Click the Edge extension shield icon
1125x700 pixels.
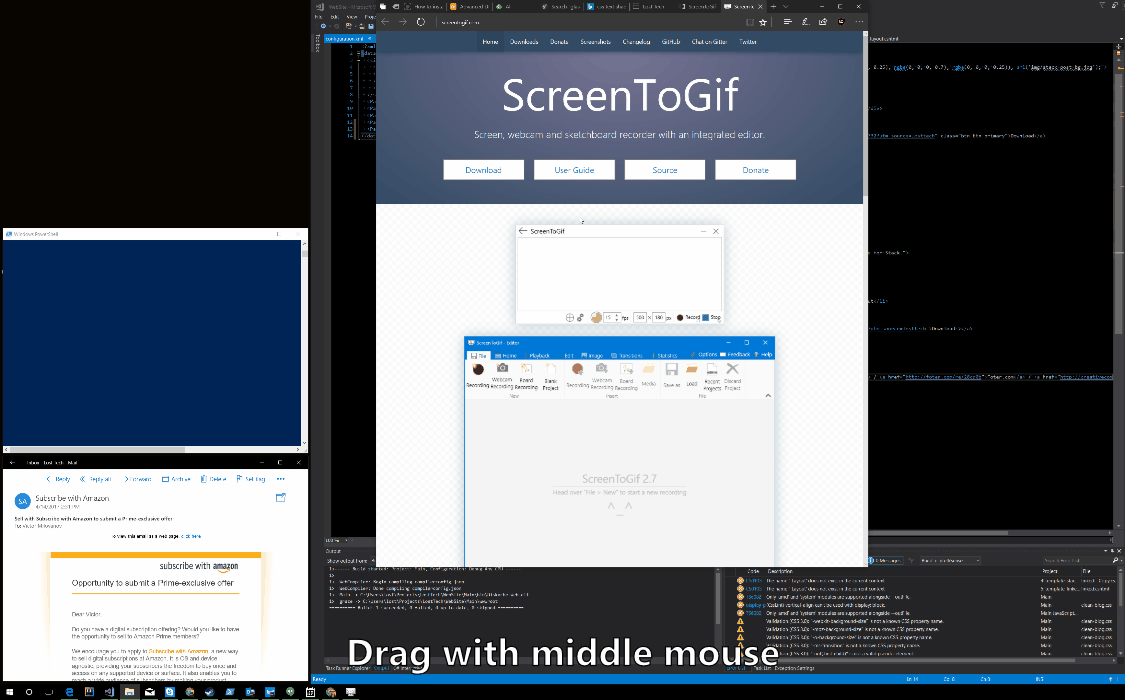(842, 22)
